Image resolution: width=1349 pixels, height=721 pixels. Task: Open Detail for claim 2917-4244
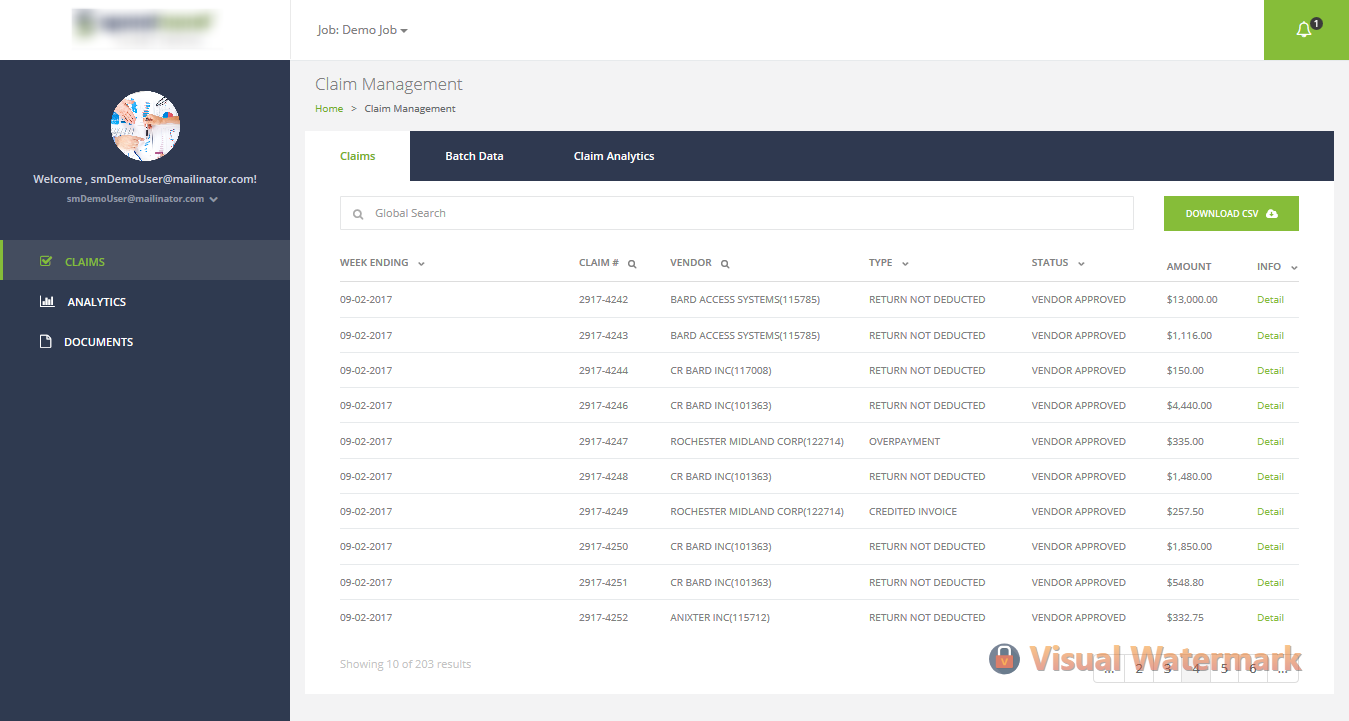1270,370
